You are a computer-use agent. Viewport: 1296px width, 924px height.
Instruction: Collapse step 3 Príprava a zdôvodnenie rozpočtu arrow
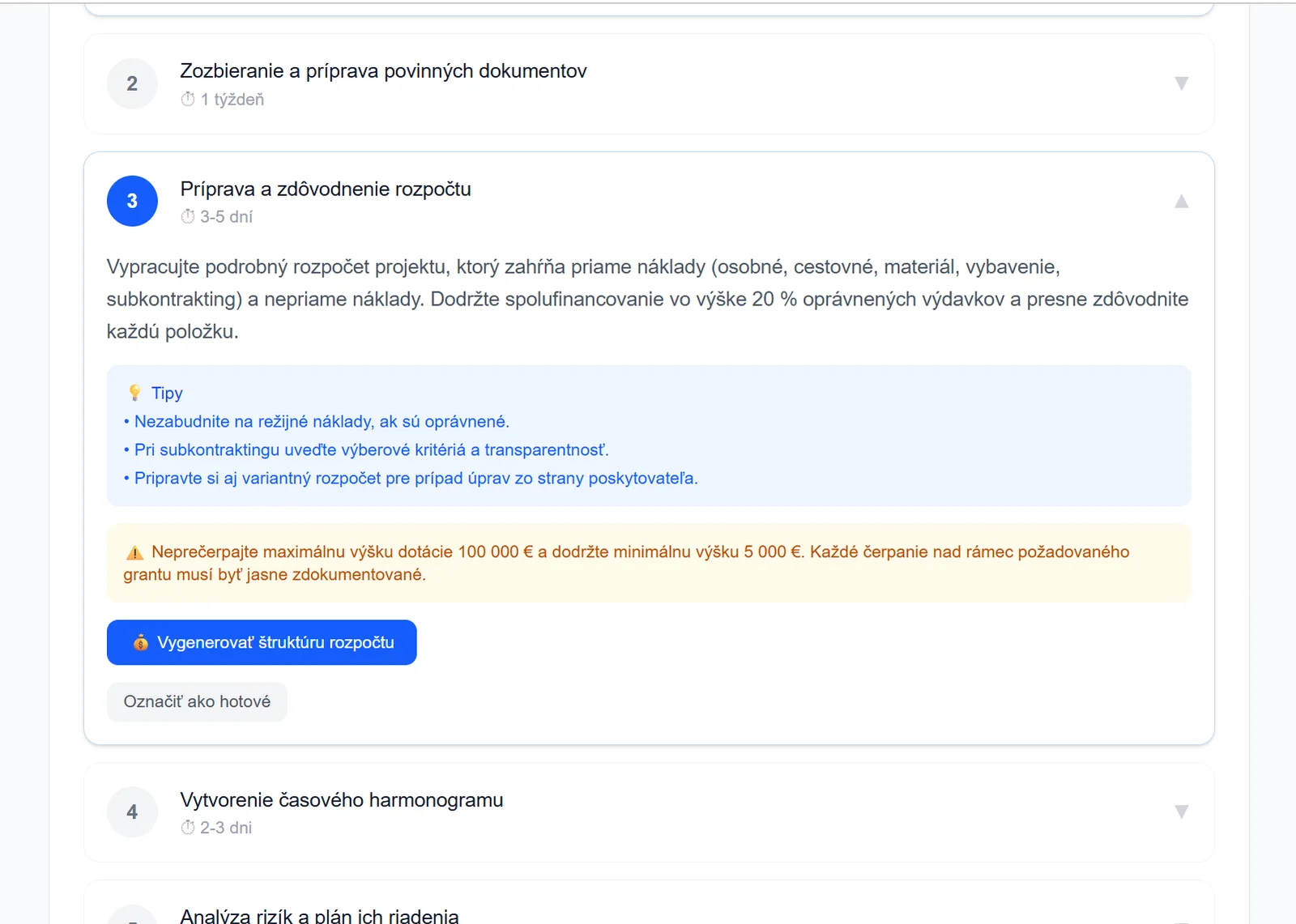click(1181, 201)
